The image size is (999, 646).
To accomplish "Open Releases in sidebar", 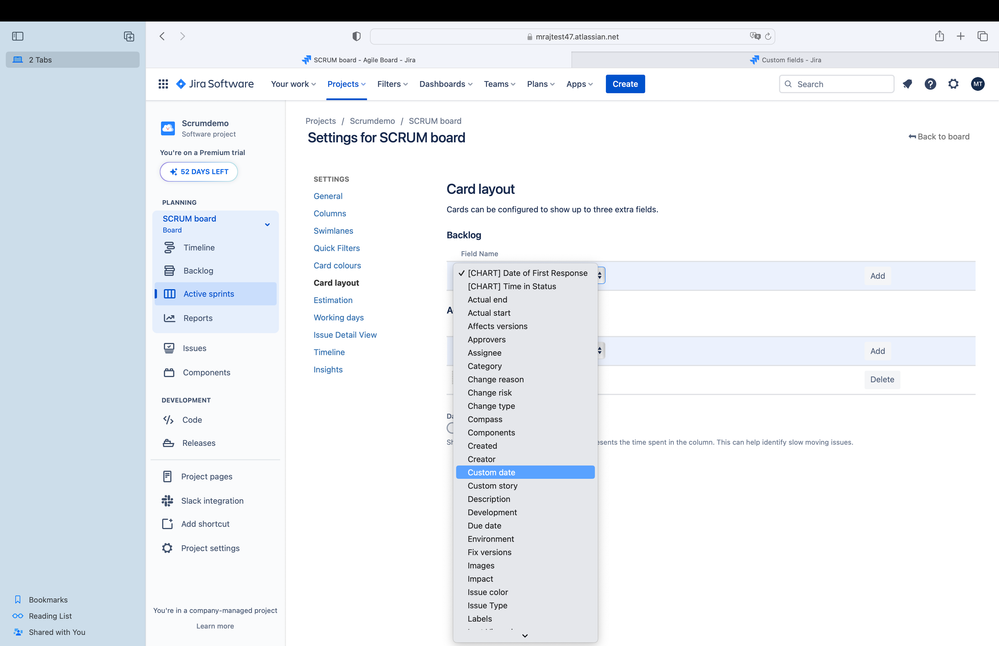I will coord(215,443).
